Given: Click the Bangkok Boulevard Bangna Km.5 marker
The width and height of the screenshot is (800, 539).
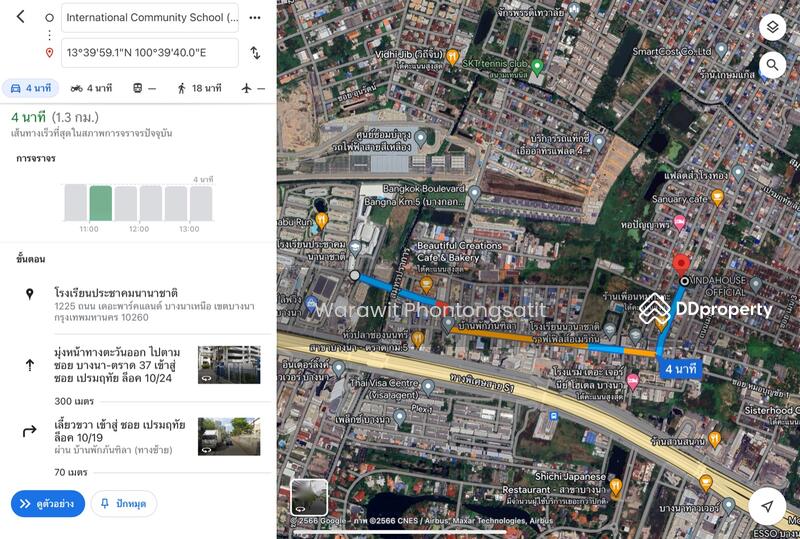Looking at the screenshot, I should point(474,193).
